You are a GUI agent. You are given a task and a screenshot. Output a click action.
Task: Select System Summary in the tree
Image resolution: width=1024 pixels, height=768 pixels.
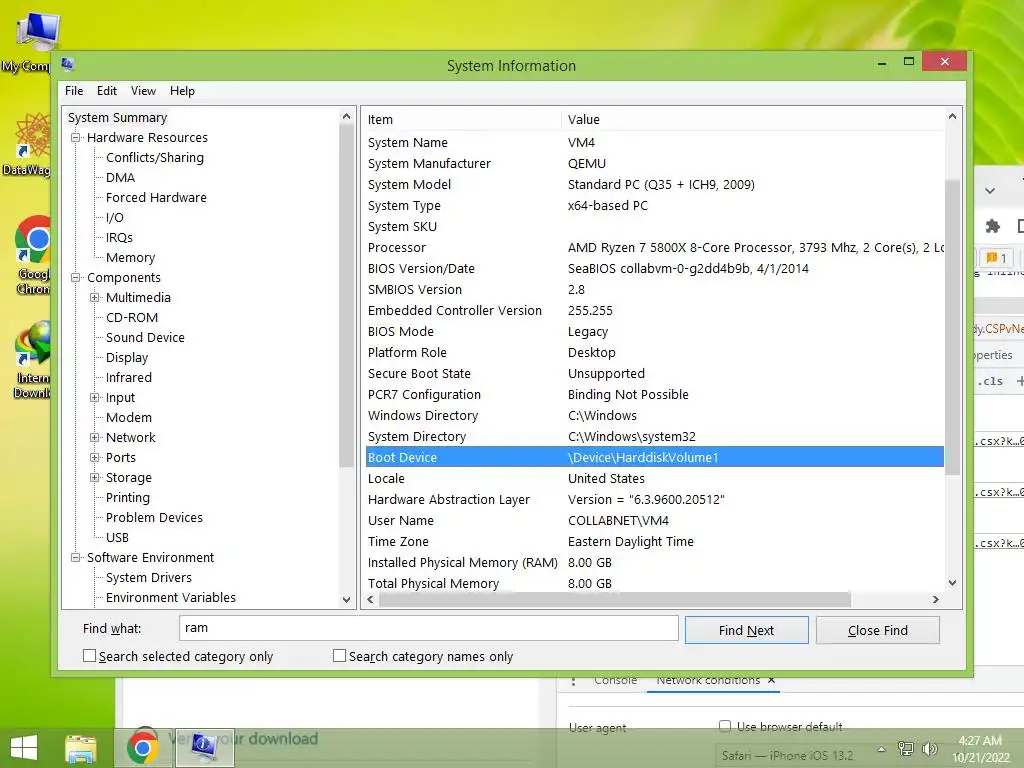click(118, 118)
